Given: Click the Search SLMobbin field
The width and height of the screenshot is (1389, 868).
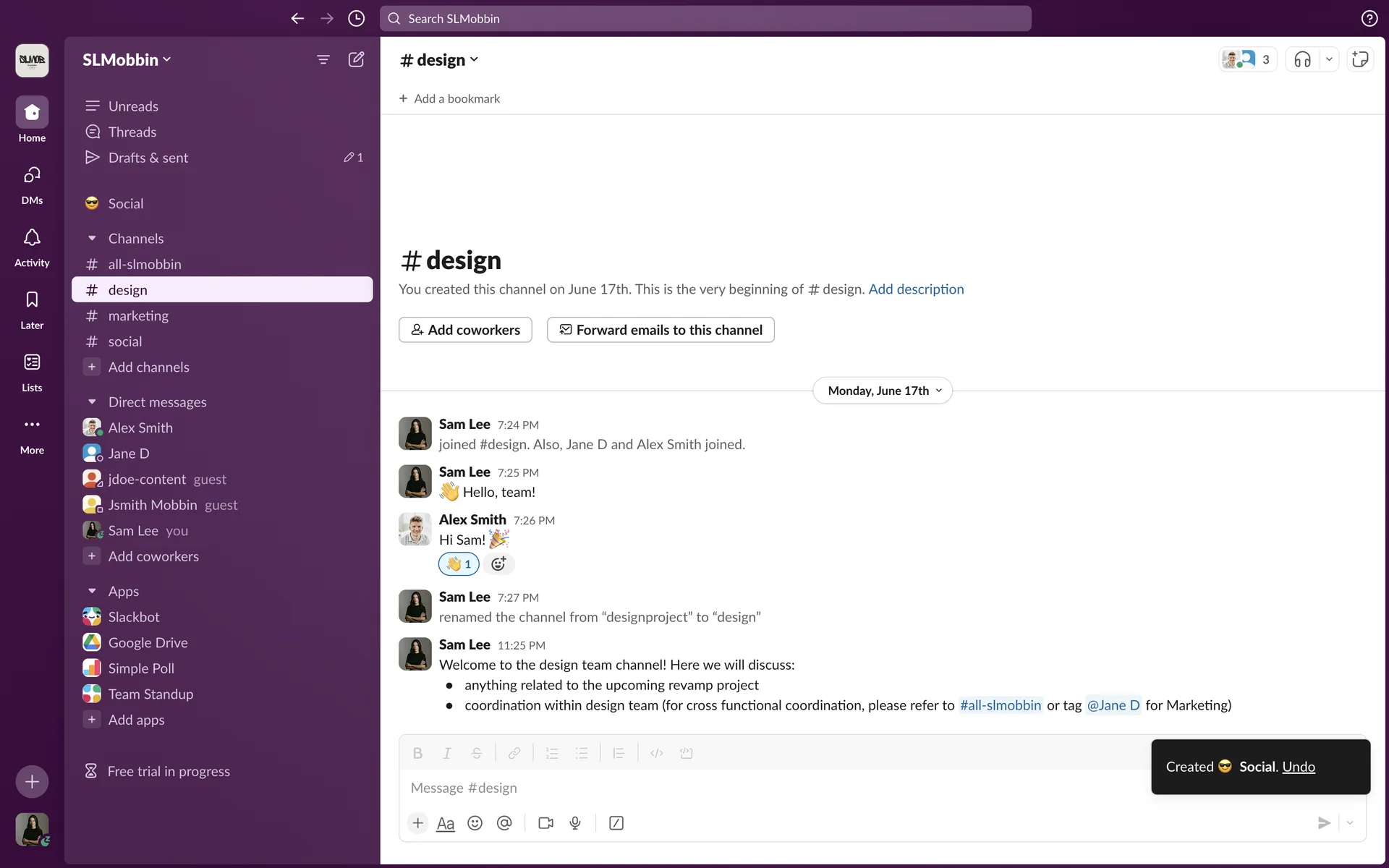Looking at the screenshot, I should click(705, 19).
